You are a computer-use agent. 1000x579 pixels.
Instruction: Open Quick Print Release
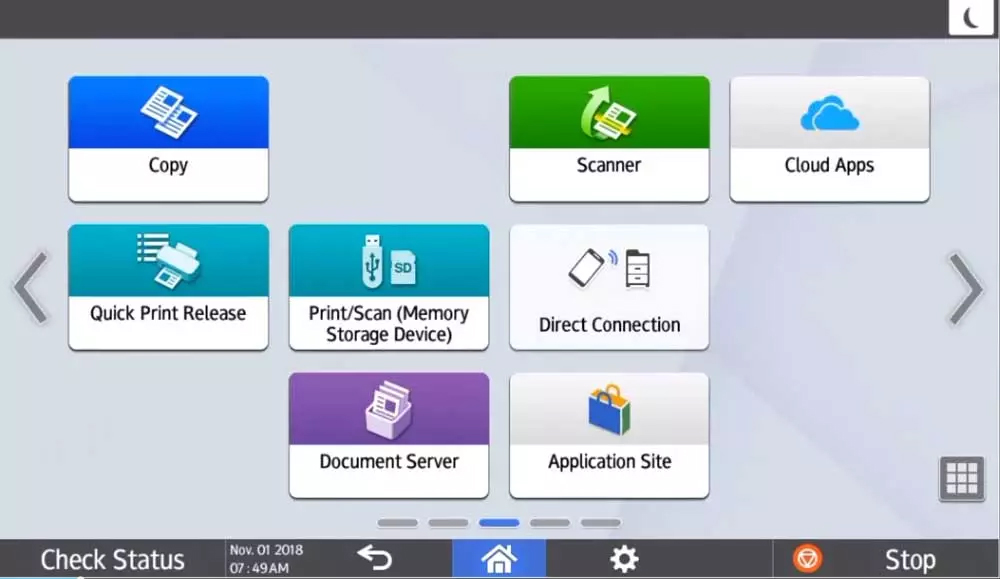pyautogui.click(x=168, y=286)
